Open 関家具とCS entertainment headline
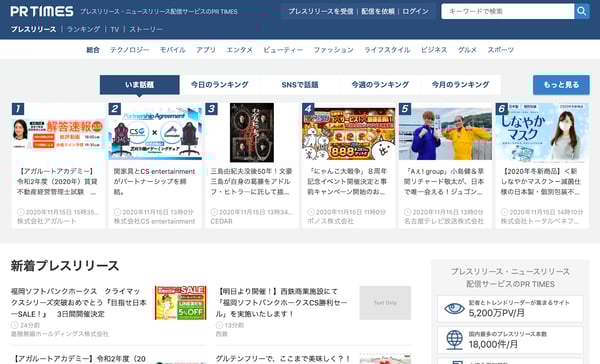 tap(155, 181)
